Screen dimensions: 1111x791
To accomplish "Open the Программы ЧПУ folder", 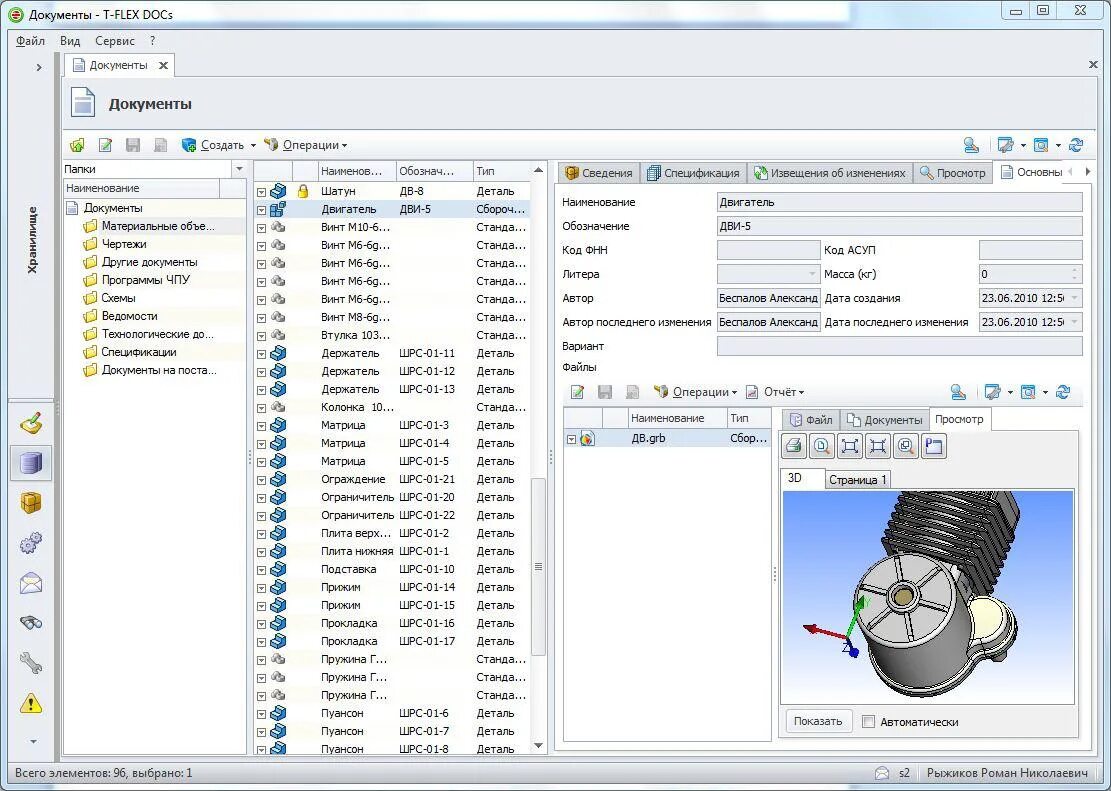I will click(145, 280).
